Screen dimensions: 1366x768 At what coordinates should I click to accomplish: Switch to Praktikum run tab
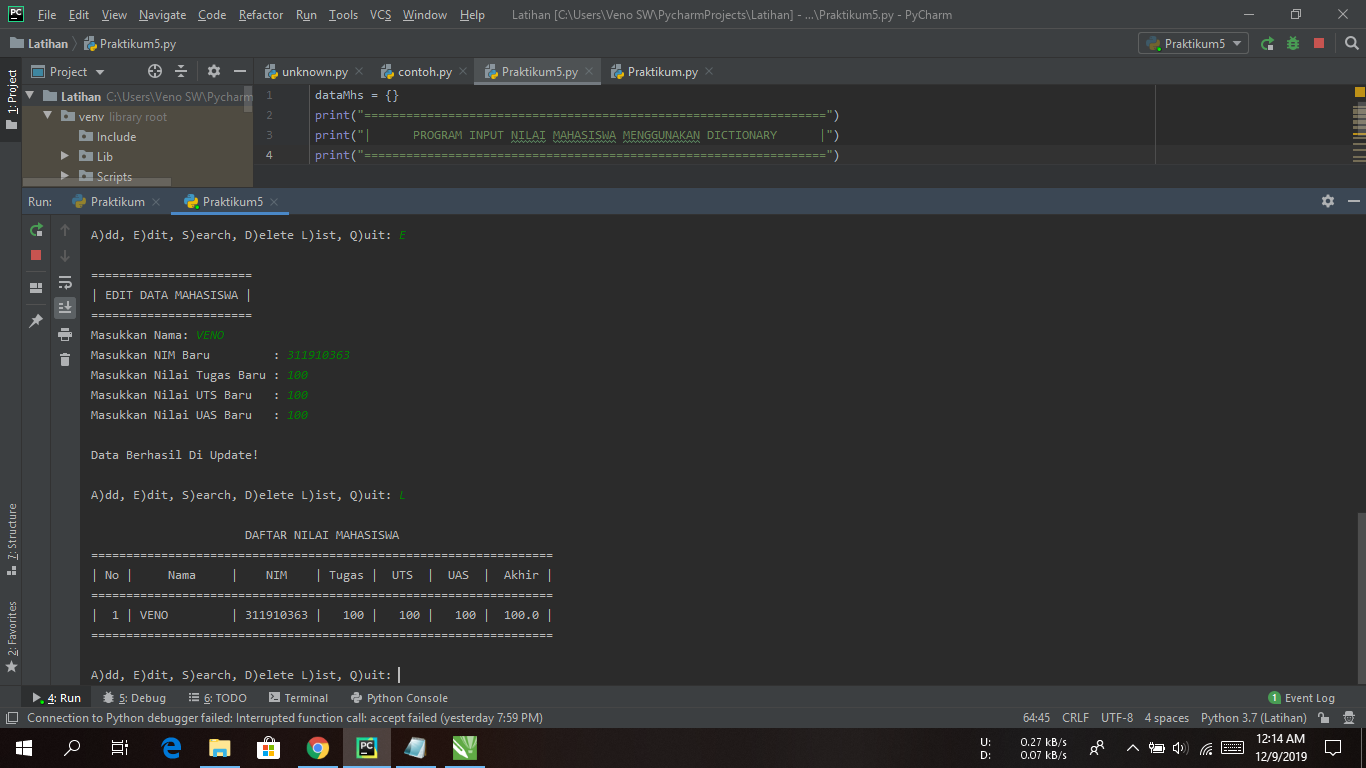[117, 201]
